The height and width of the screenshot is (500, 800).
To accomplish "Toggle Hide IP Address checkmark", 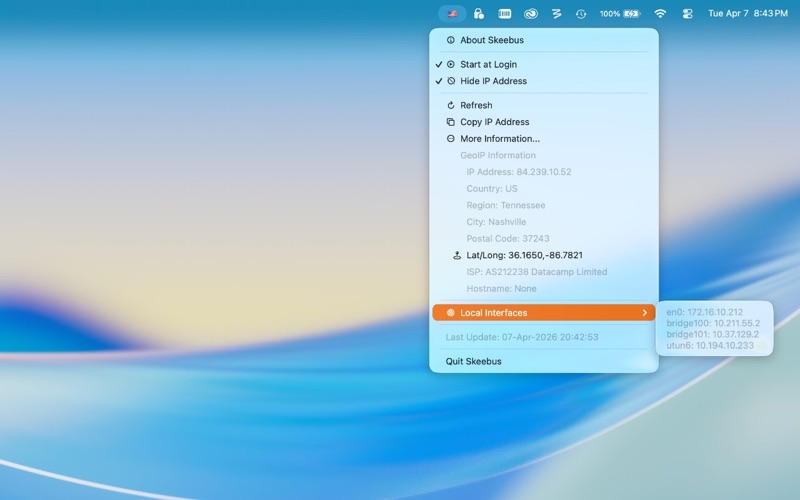I will [x=439, y=81].
